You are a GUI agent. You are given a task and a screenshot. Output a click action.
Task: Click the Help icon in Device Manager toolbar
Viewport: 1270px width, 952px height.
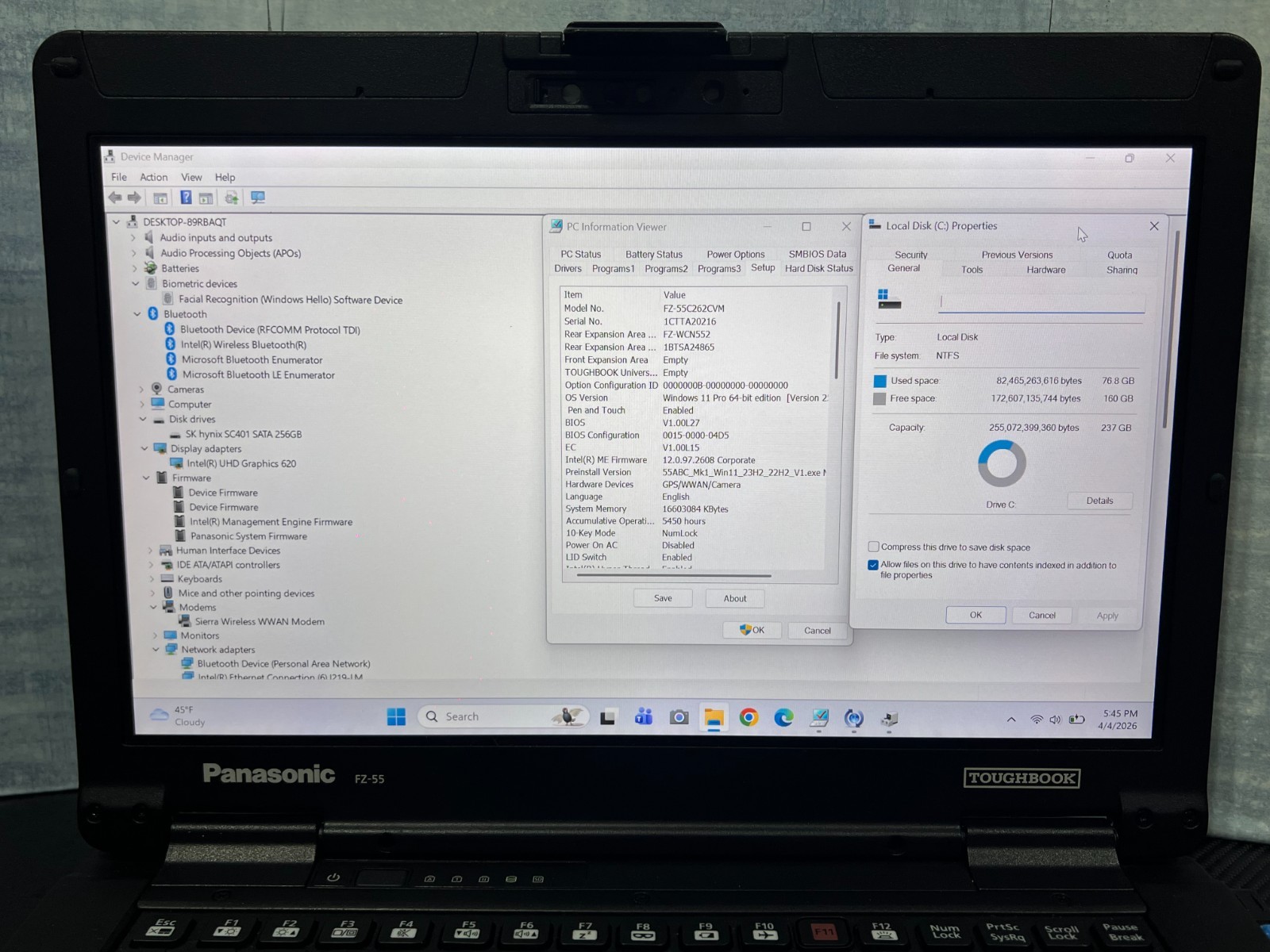click(x=186, y=198)
